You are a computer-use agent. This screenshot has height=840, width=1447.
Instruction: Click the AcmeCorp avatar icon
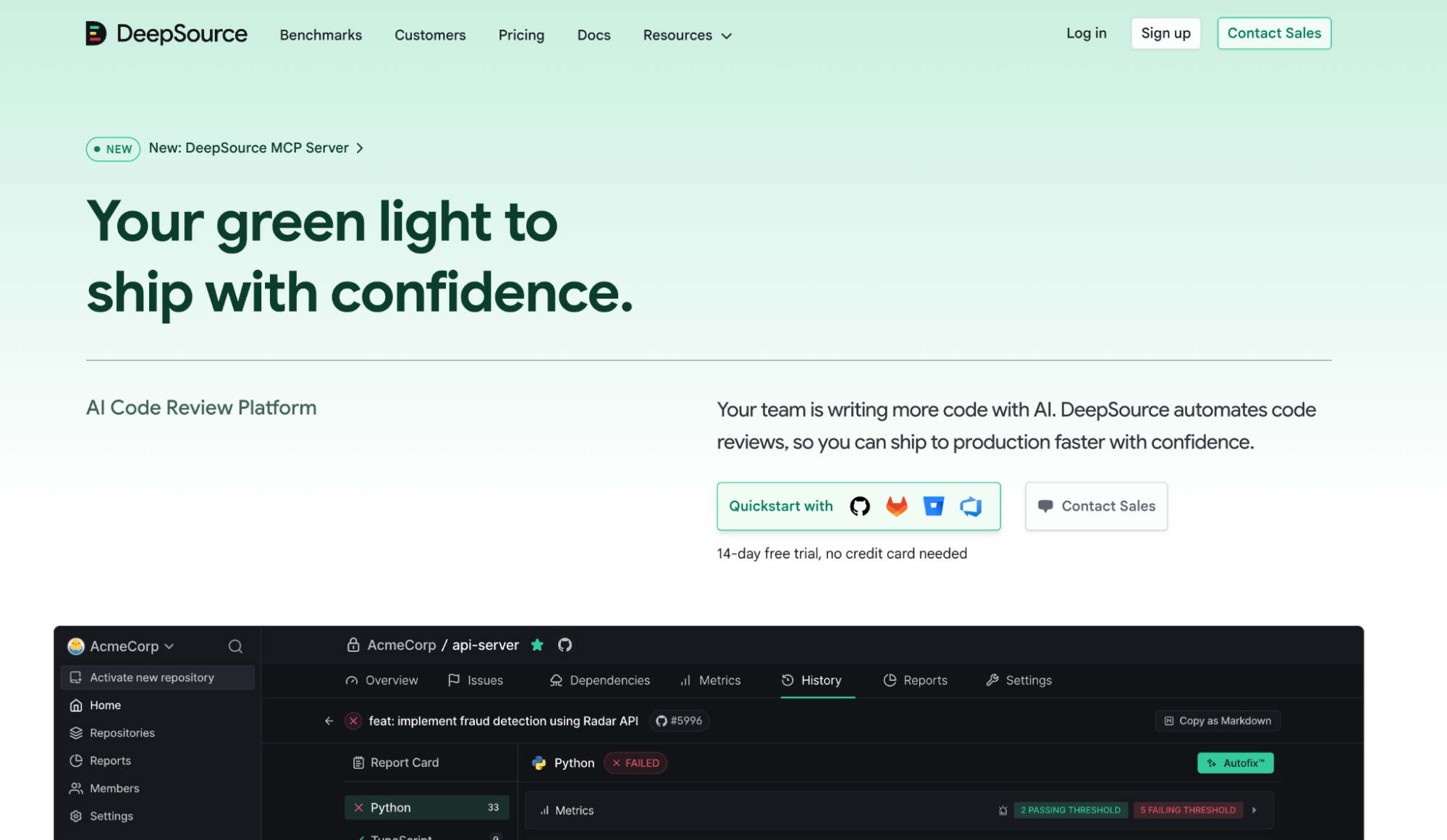tap(76, 646)
